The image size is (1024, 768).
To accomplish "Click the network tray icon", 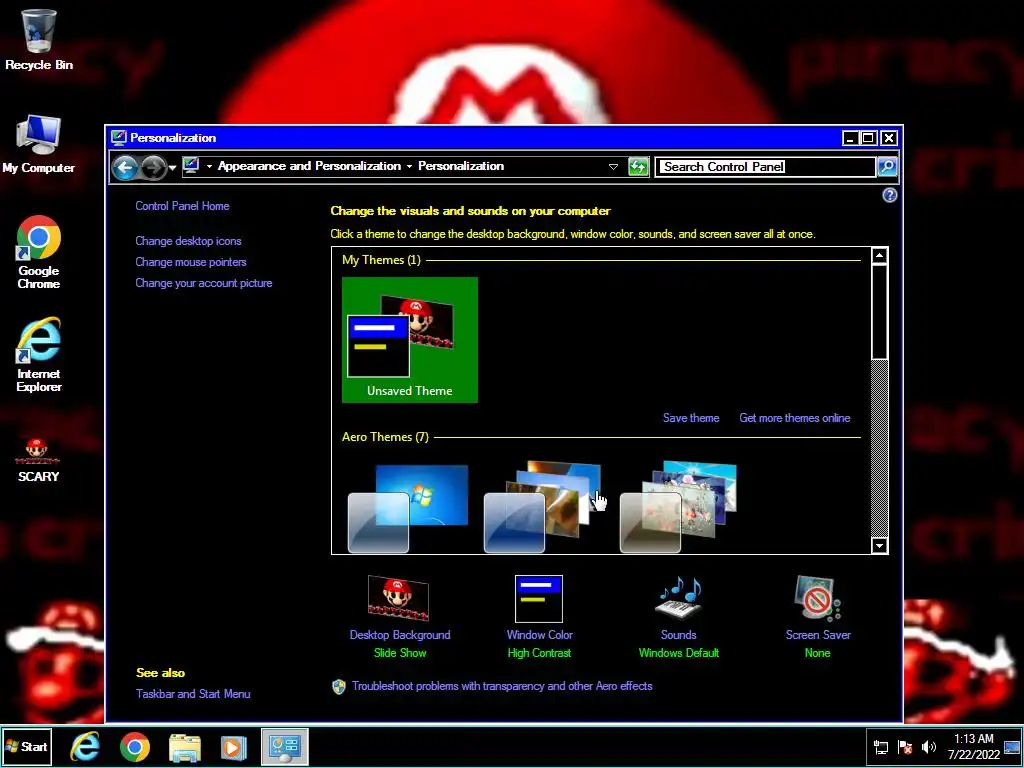I will click(x=880, y=747).
